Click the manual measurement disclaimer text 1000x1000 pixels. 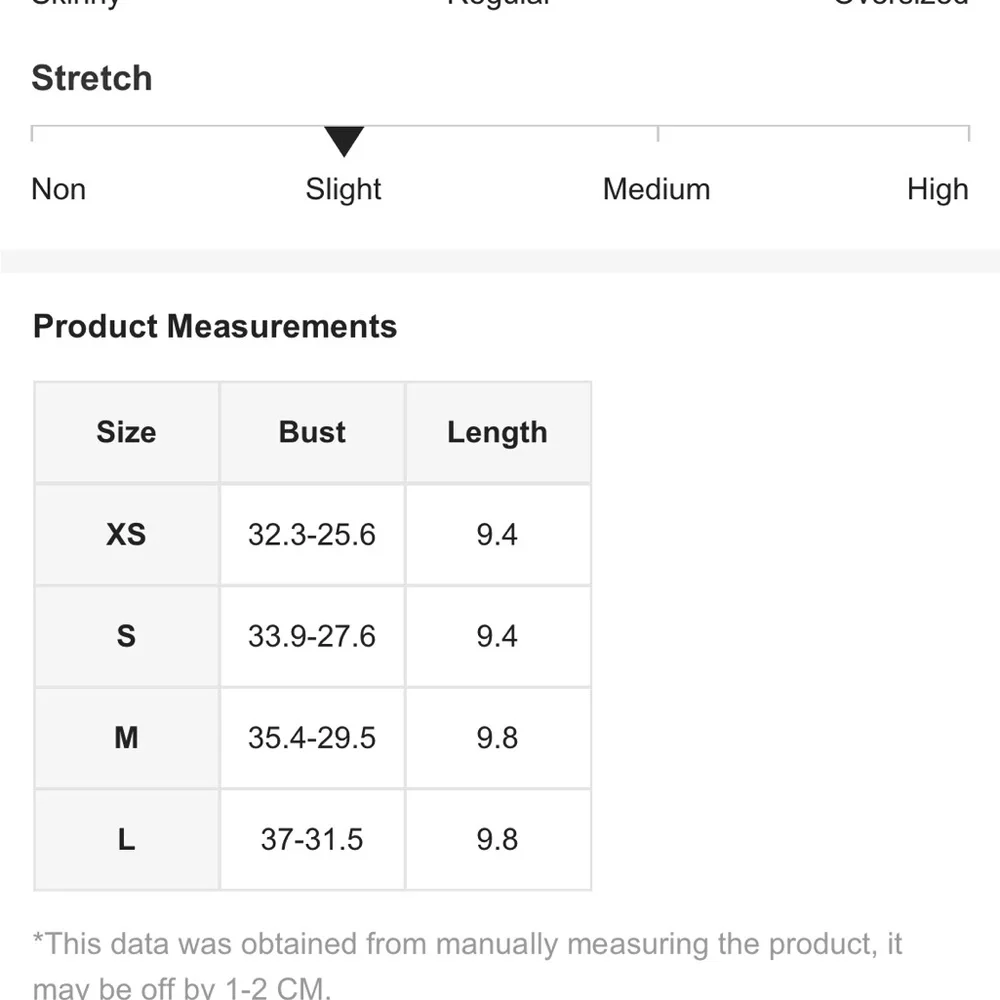coord(467,944)
